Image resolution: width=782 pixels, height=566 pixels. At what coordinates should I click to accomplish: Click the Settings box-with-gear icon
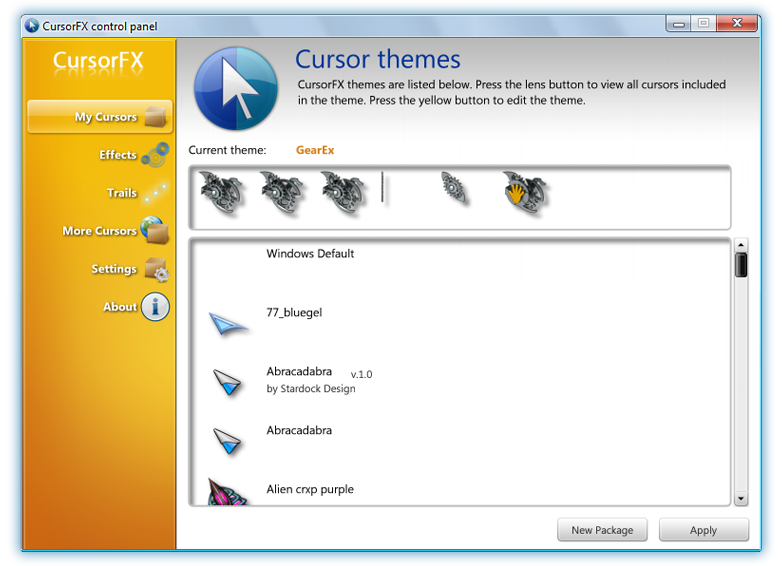[x=157, y=269]
